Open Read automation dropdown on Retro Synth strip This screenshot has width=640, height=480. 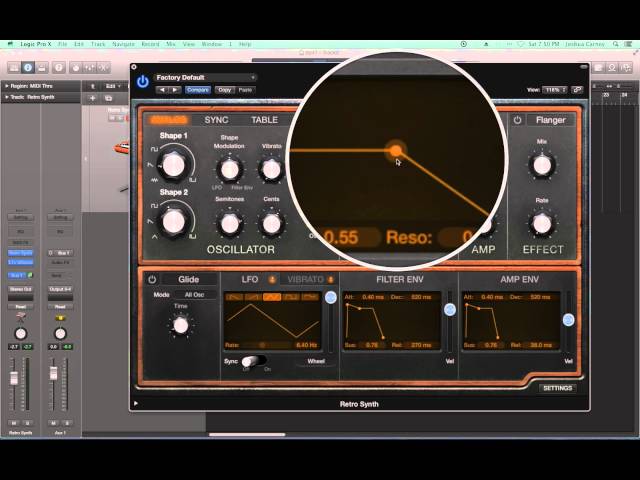[20, 307]
